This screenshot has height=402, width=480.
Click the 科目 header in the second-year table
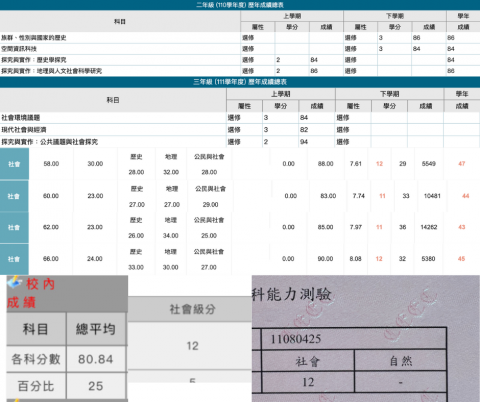pyautogui.click(x=120, y=22)
